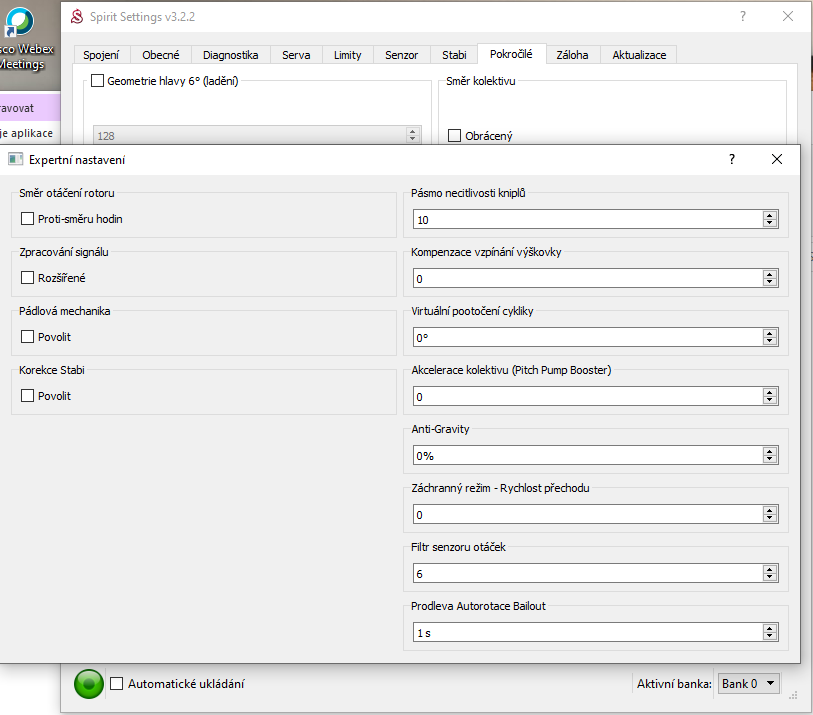
Task: Click the Anti-Gravity spinner arrows
Action: [769, 456]
